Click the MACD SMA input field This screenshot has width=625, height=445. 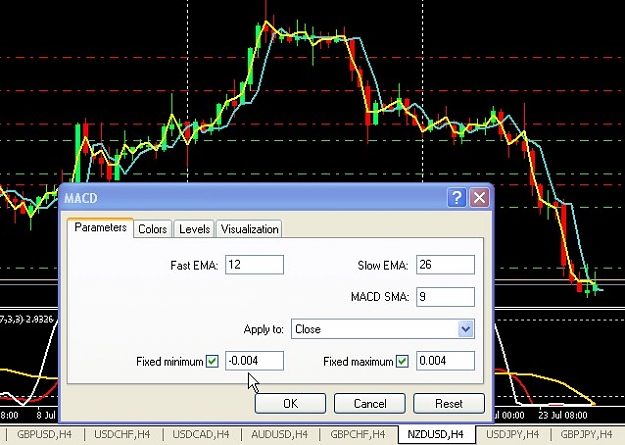coord(445,297)
